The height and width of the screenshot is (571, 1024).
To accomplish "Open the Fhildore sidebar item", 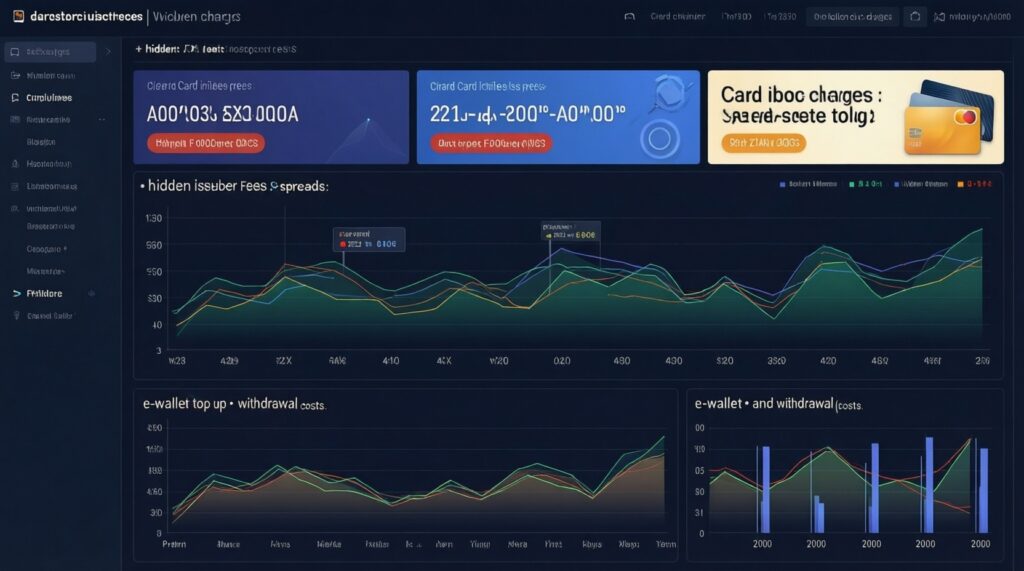I will click(44, 293).
